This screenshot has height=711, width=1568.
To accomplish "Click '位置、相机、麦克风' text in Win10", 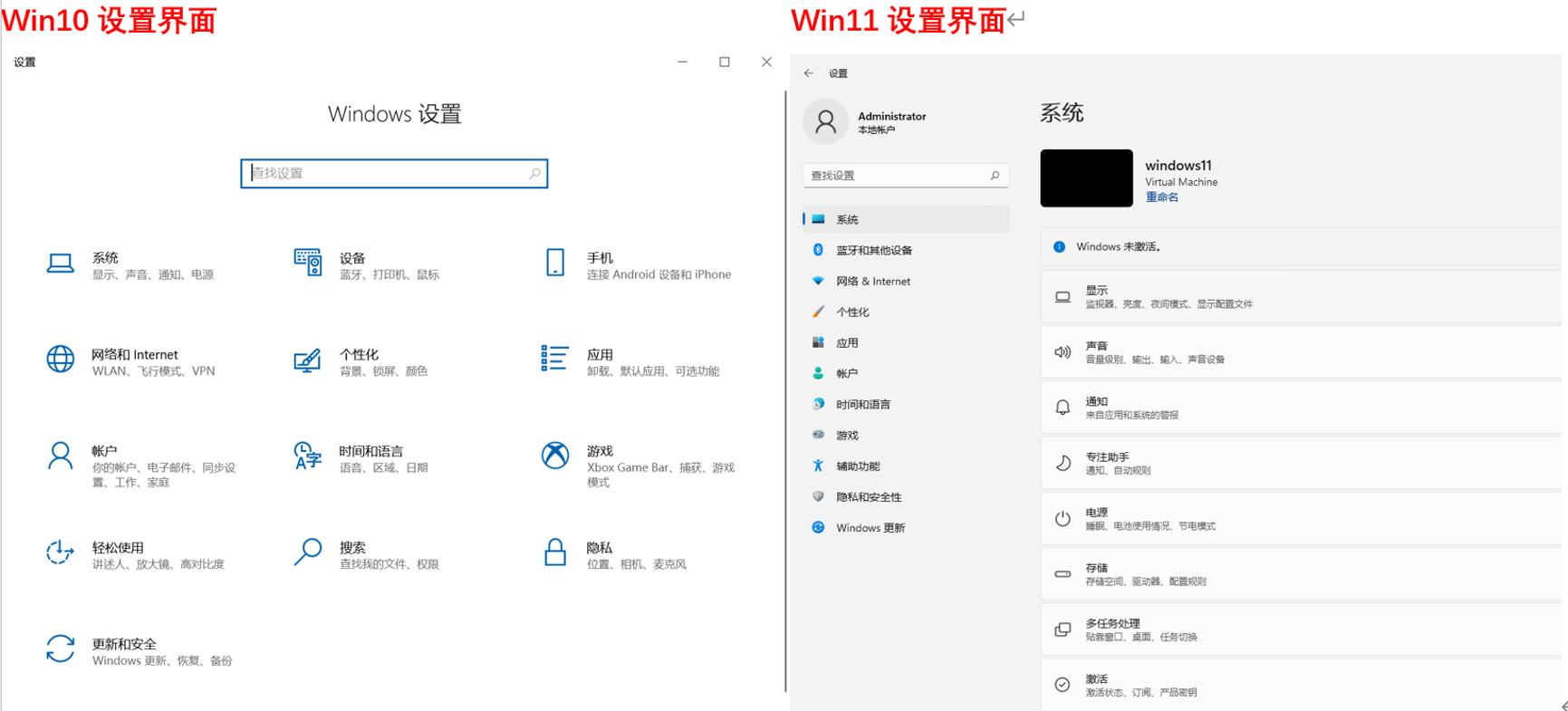I will tap(637, 564).
